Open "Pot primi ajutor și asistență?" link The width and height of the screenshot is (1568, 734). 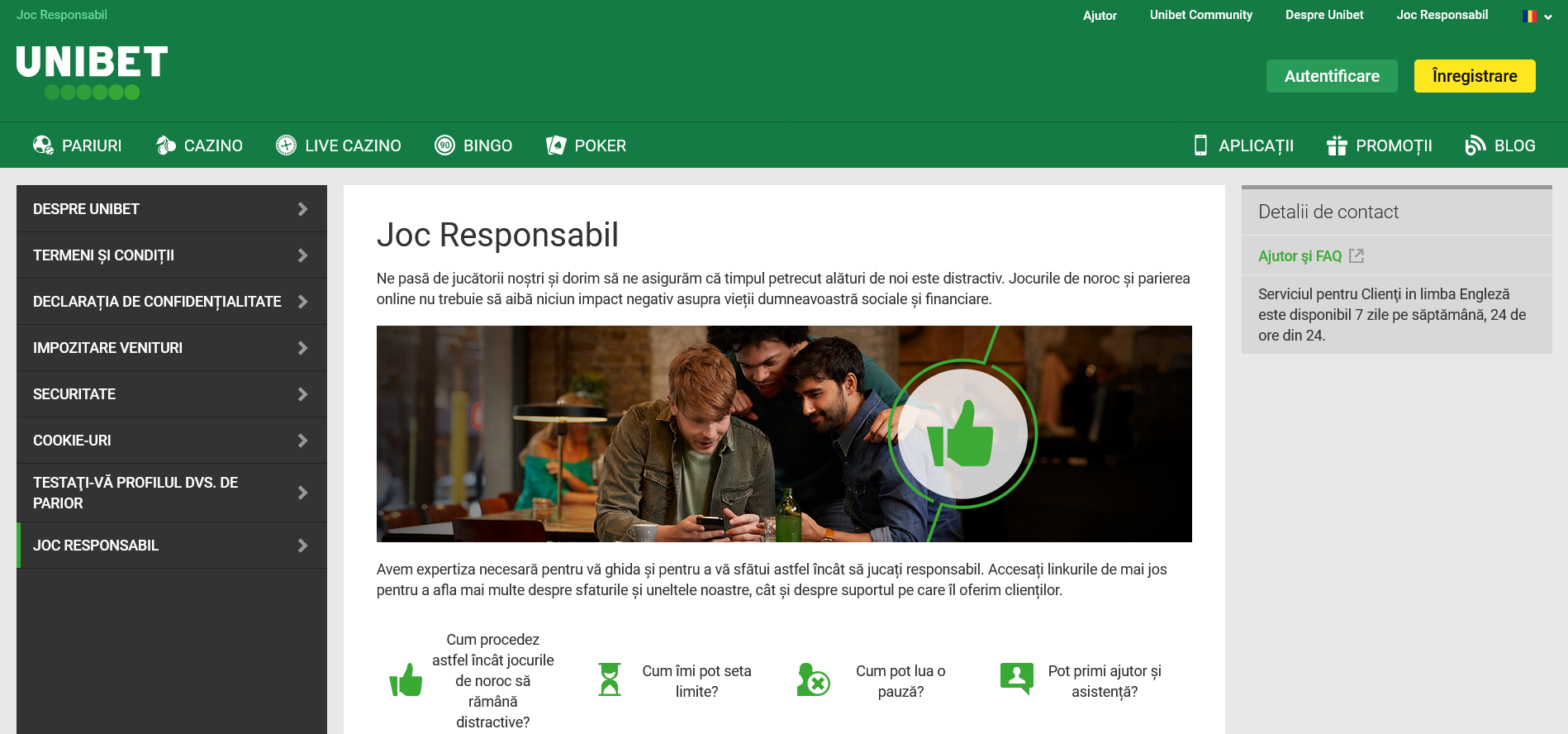[x=1105, y=681]
